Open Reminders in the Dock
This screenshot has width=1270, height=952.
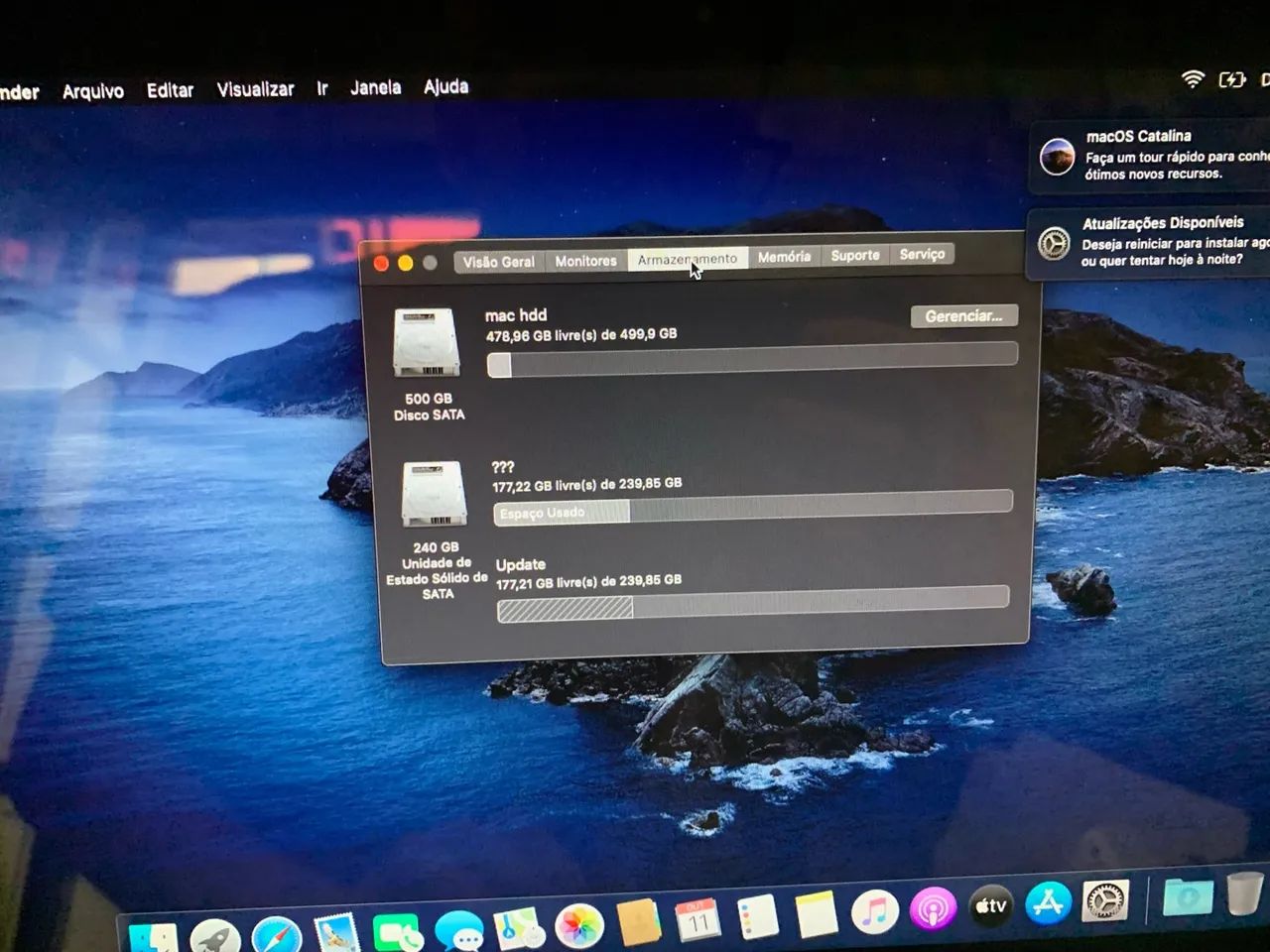pyautogui.click(x=758, y=917)
